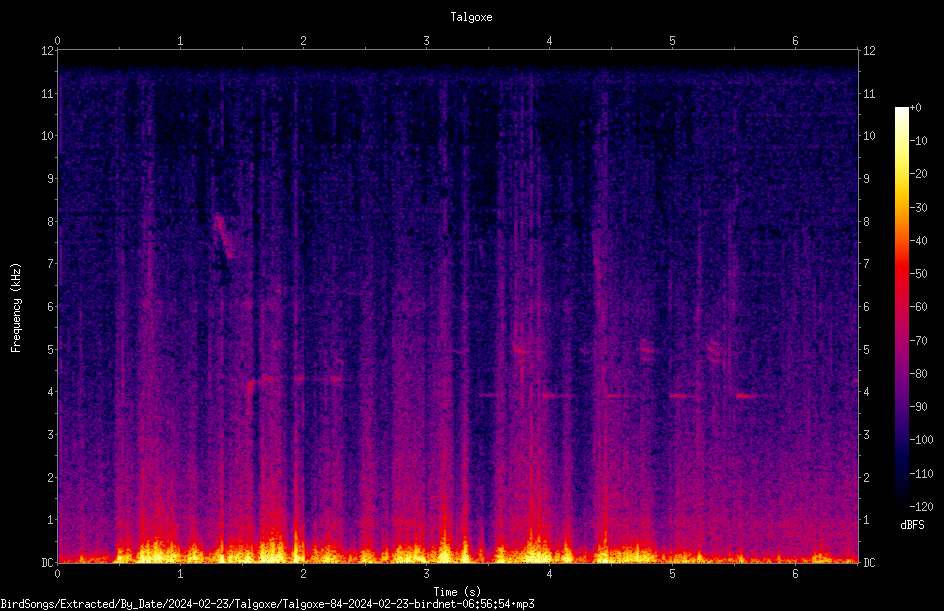This screenshot has height=611, width=944.
Task: Click the 3 second mark on bottom axis
Action: tap(426, 574)
